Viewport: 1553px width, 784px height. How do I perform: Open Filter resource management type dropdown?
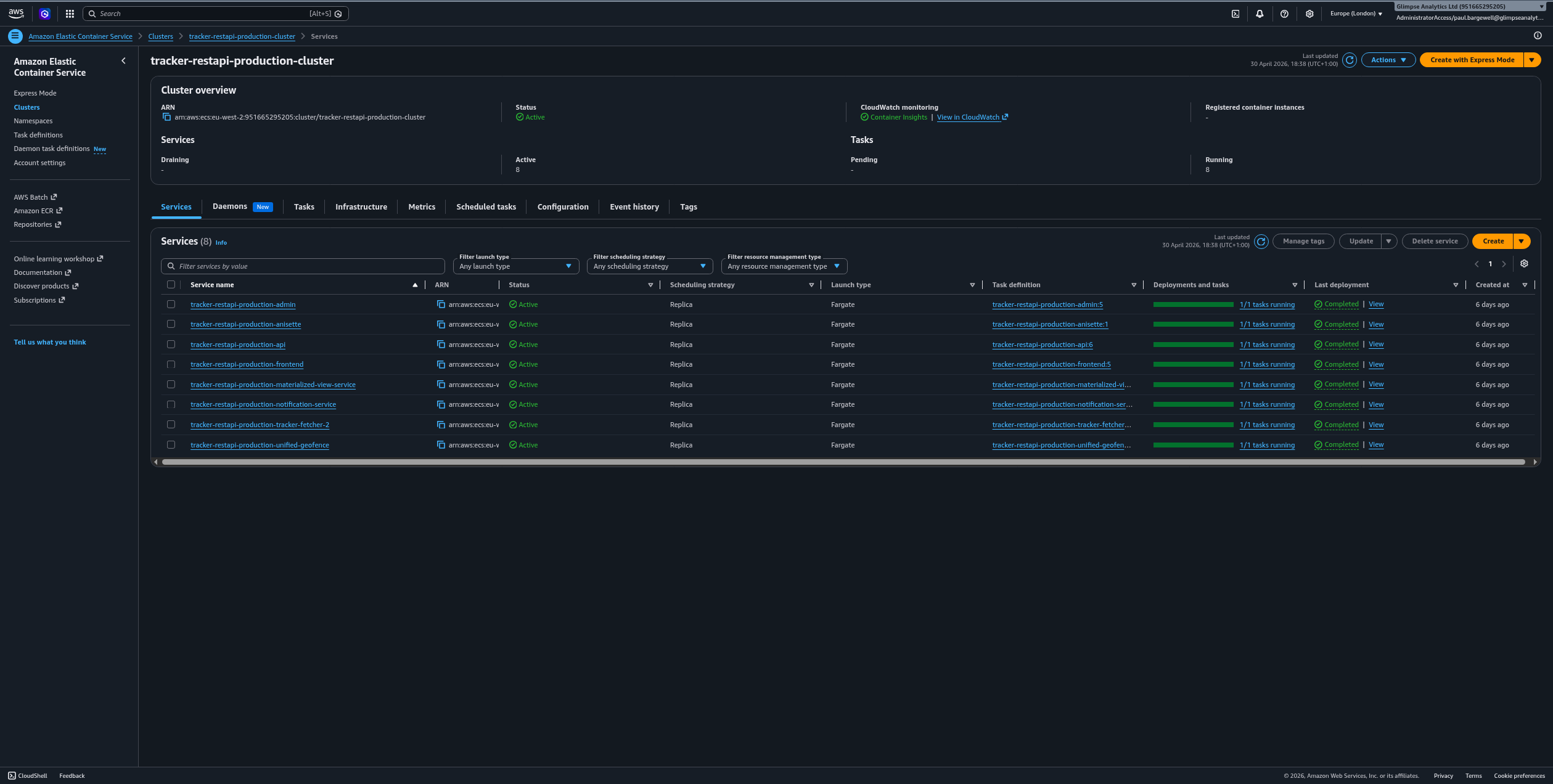coord(784,266)
